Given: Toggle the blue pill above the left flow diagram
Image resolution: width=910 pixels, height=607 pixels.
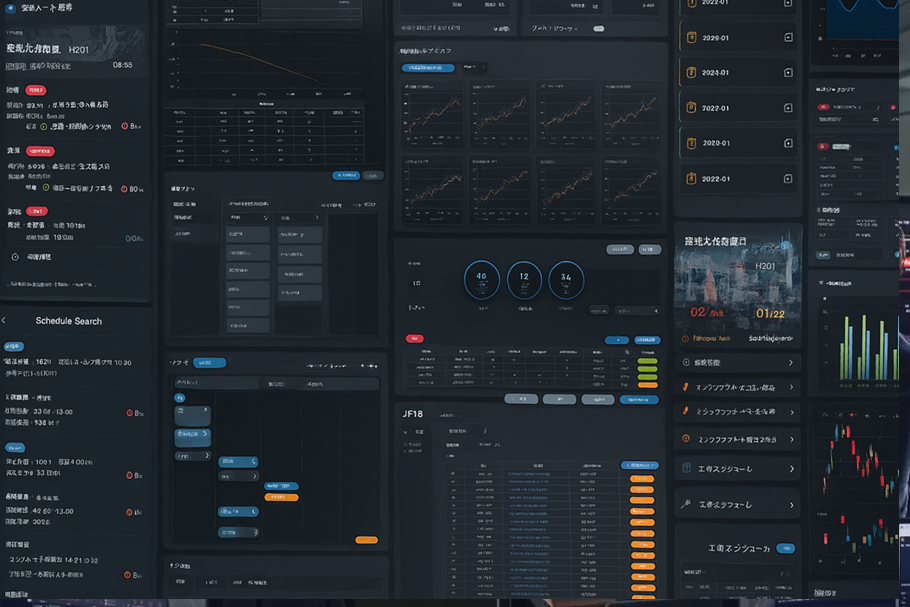Looking at the screenshot, I should (x=209, y=363).
